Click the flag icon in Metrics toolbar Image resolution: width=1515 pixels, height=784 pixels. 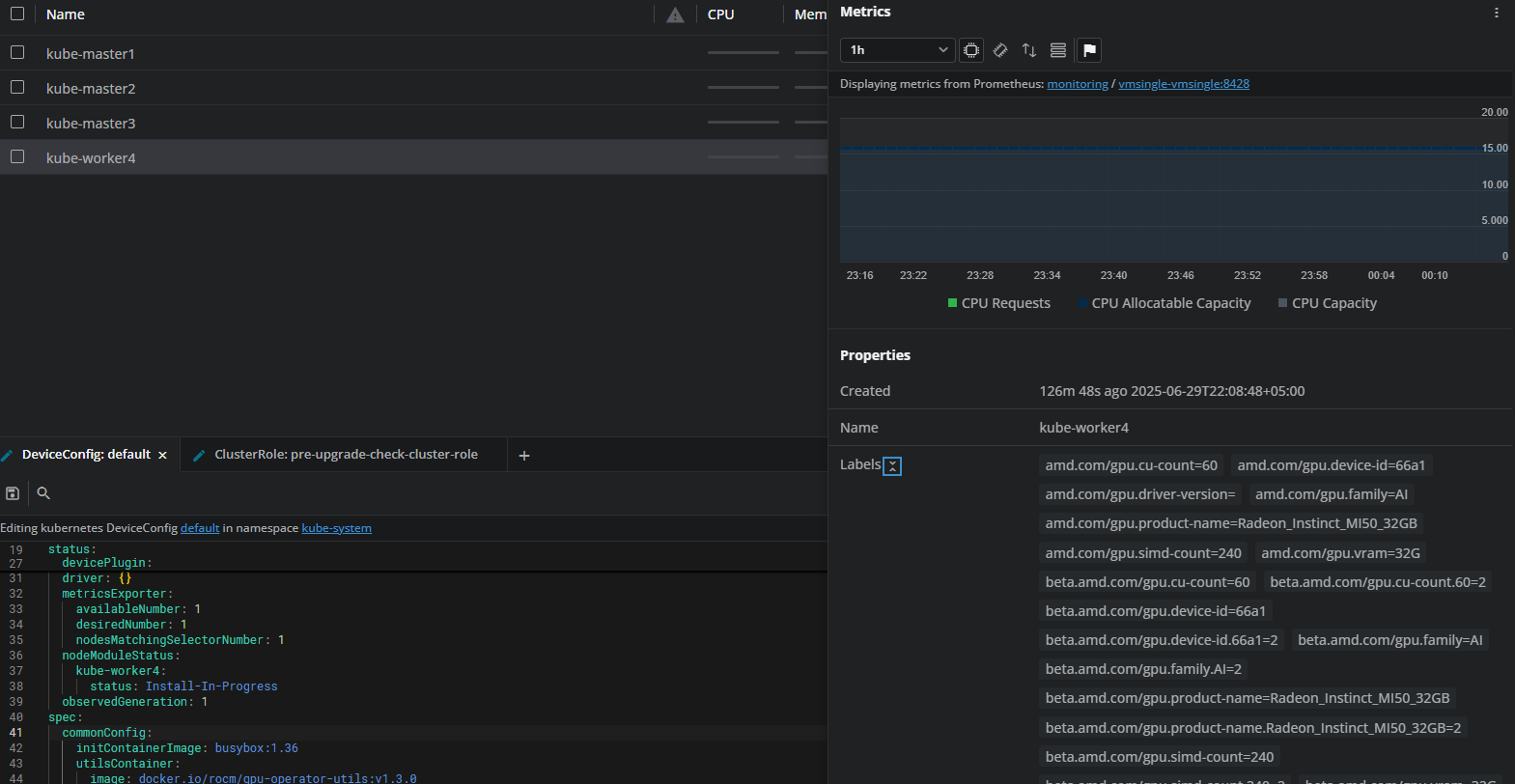pos(1089,50)
